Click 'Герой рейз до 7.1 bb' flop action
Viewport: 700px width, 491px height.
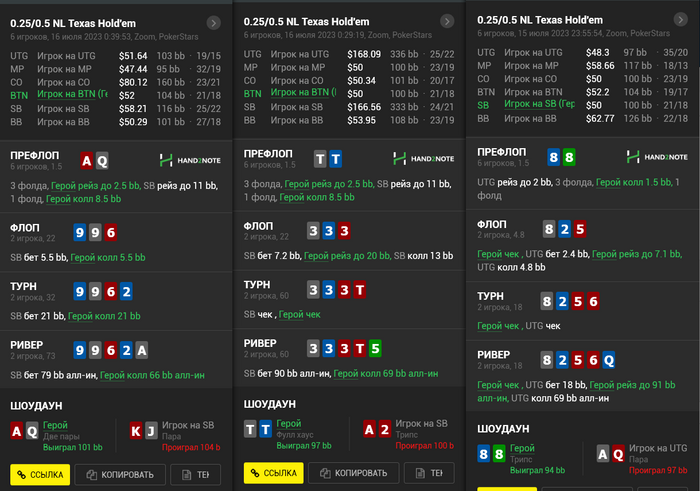coord(637,254)
